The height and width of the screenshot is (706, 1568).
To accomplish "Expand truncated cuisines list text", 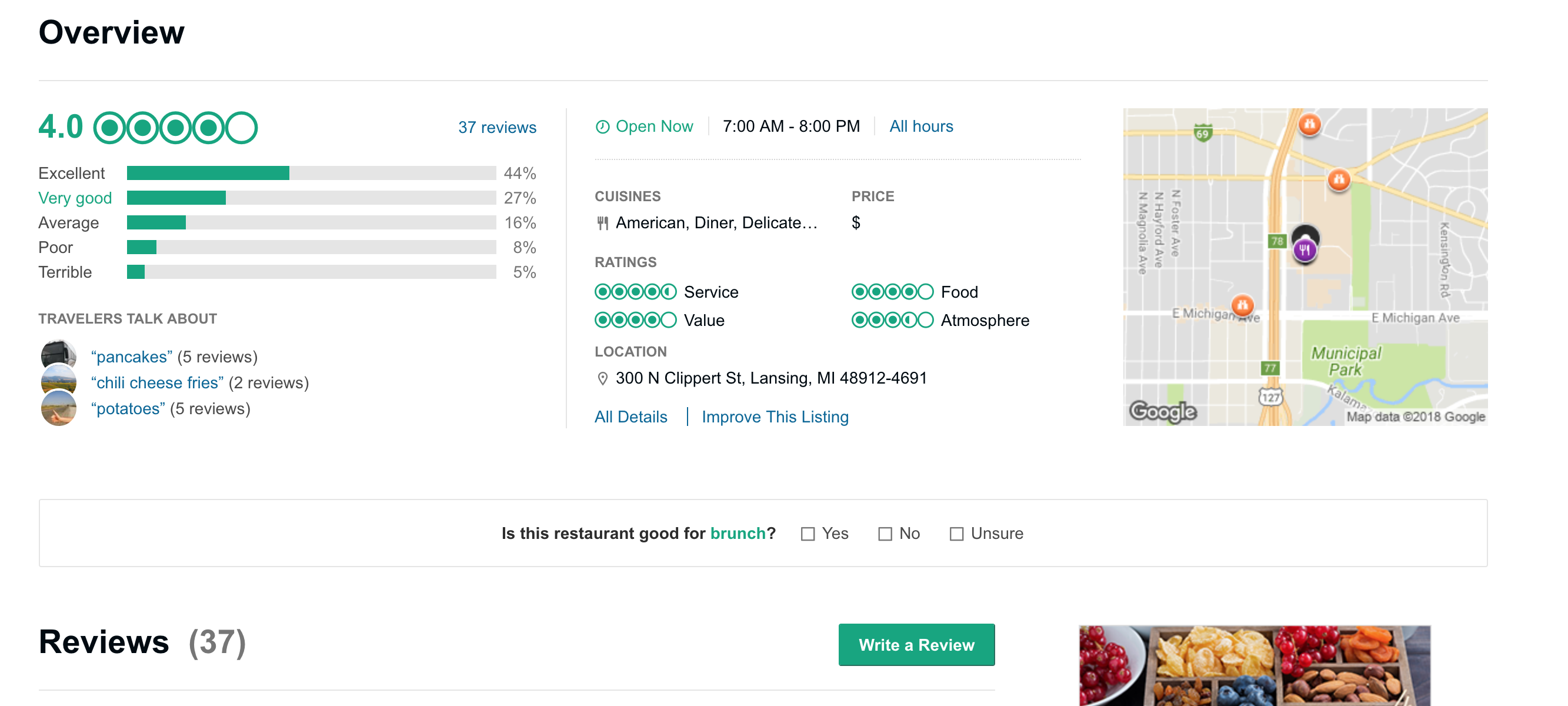I will click(x=716, y=223).
